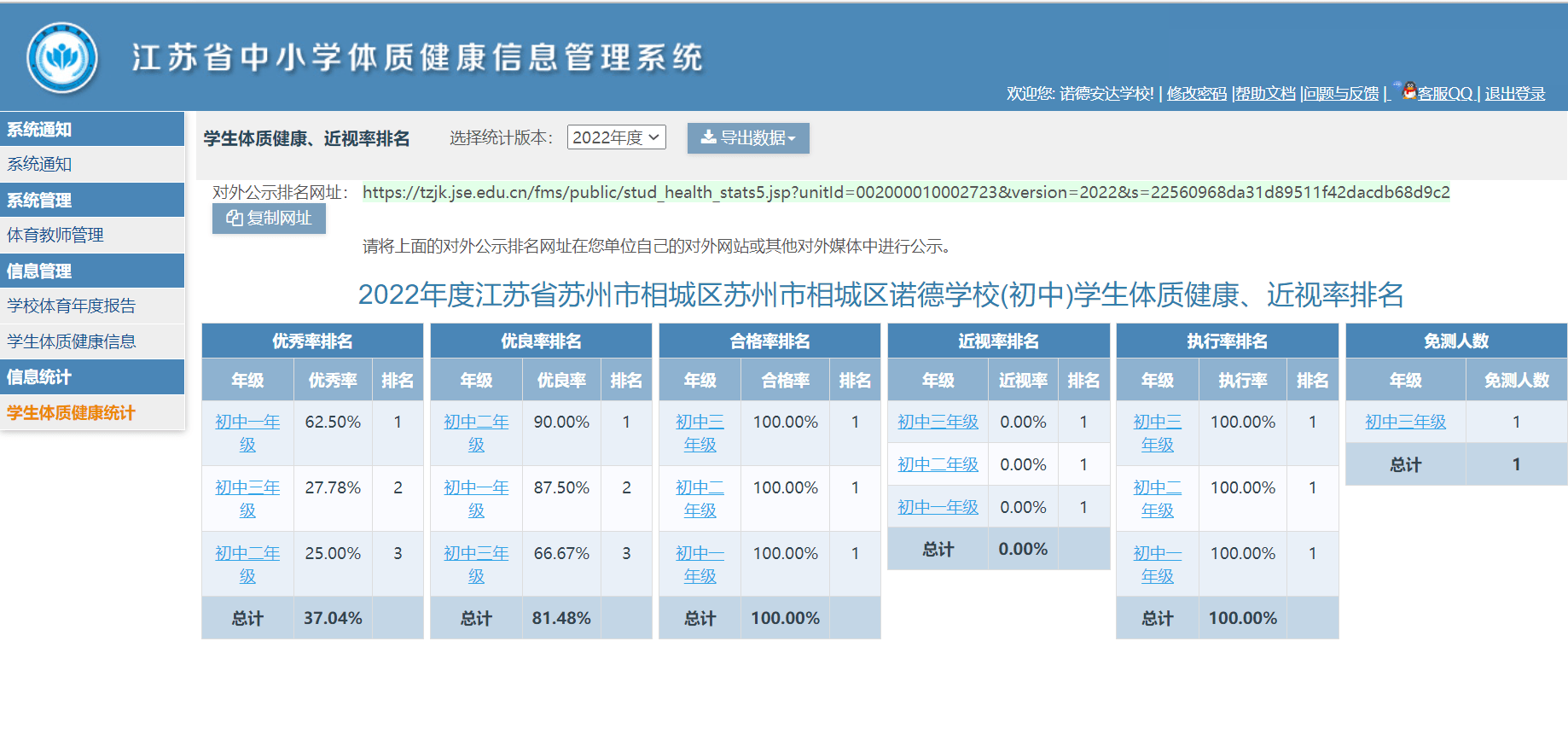Click the 系统通知 section header
This screenshot has width=1568, height=752.
[x=92, y=129]
